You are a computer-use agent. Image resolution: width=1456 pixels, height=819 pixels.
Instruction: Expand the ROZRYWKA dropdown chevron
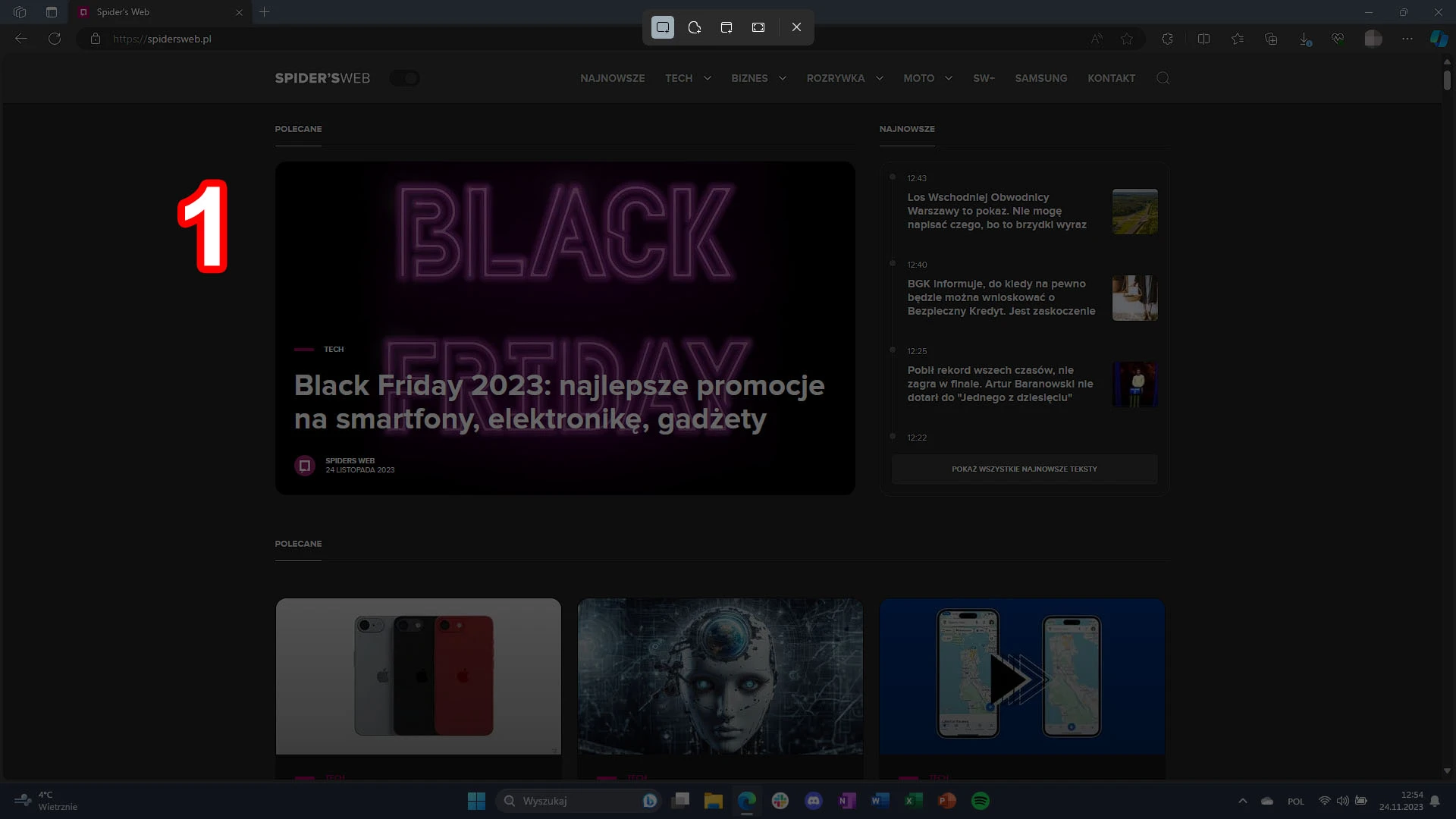(x=880, y=78)
